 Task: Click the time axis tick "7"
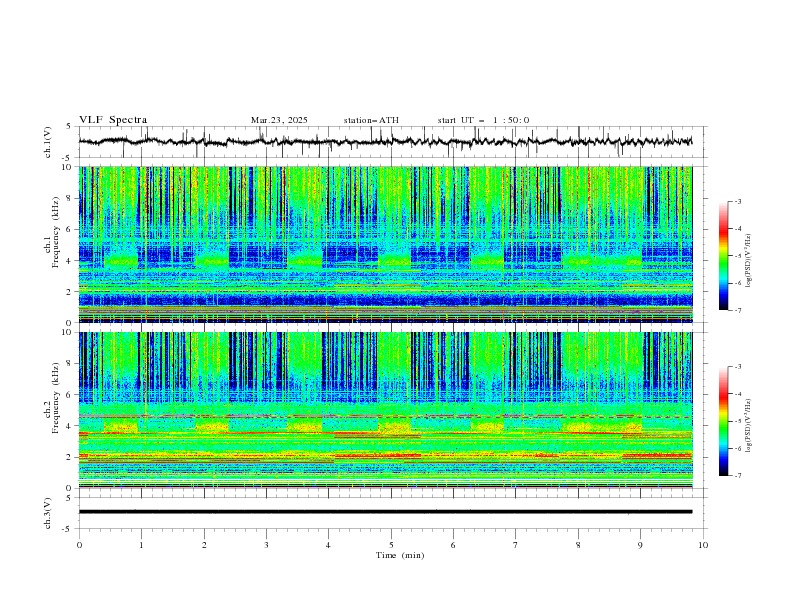pyautogui.click(x=516, y=545)
